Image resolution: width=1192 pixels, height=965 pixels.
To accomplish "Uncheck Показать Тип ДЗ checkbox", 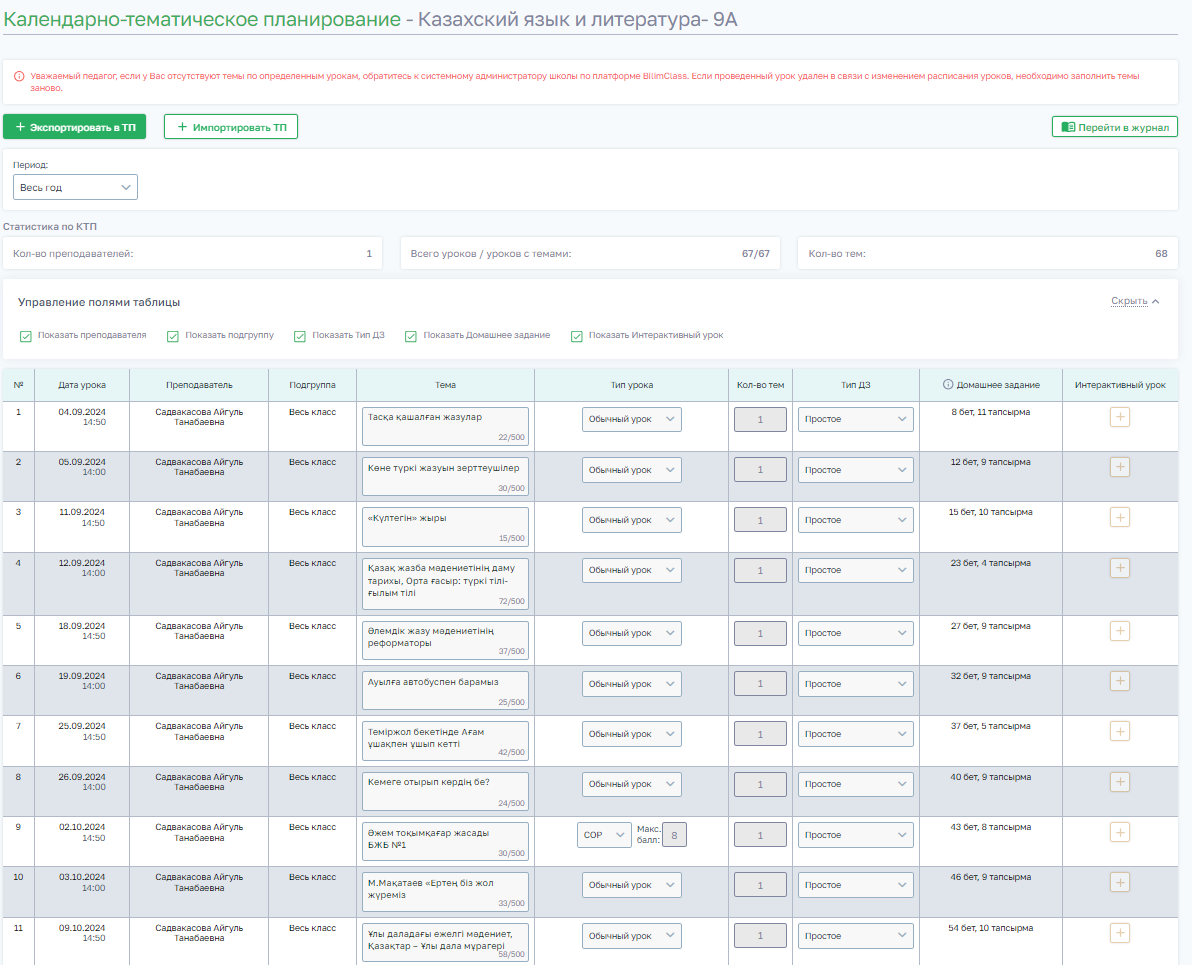I will coord(300,336).
